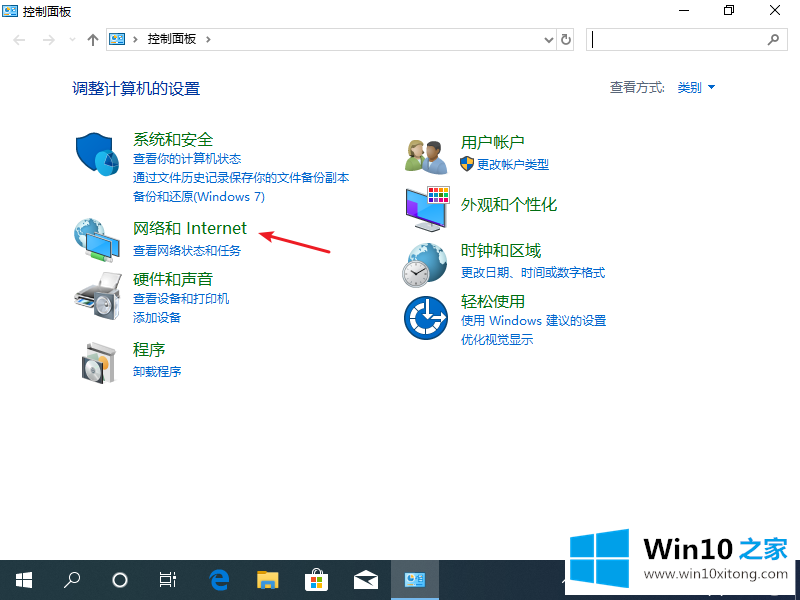Minimize the Control Panel window

coord(684,11)
